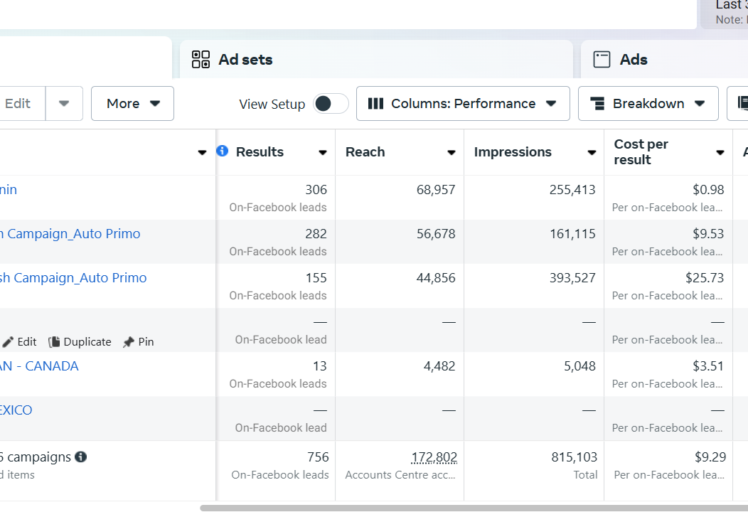748x512 pixels.
Task: Toggle the View Setup switch
Action: click(330, 104)
